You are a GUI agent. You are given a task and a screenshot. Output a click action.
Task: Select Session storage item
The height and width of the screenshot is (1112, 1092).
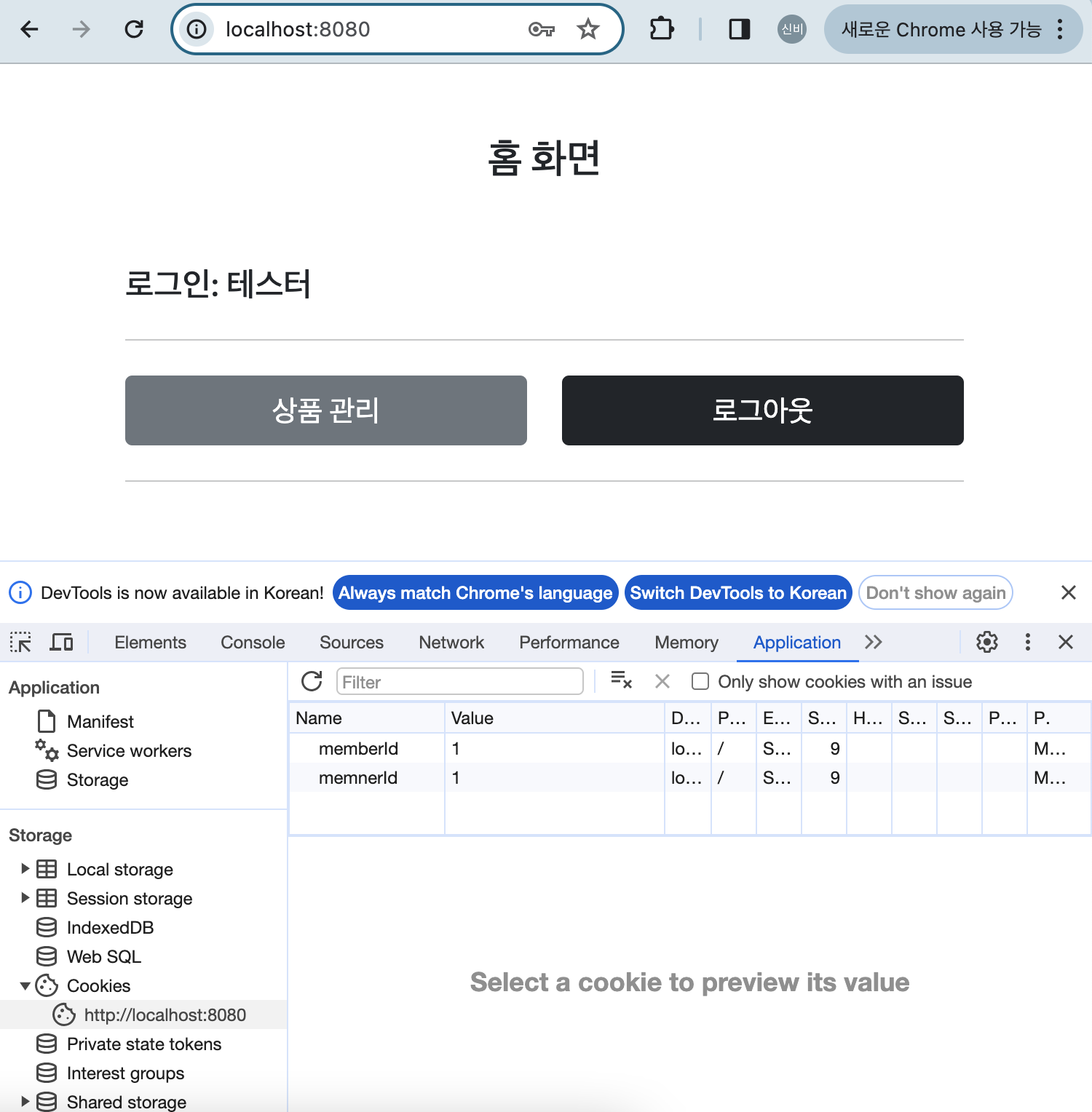point(130,899)
